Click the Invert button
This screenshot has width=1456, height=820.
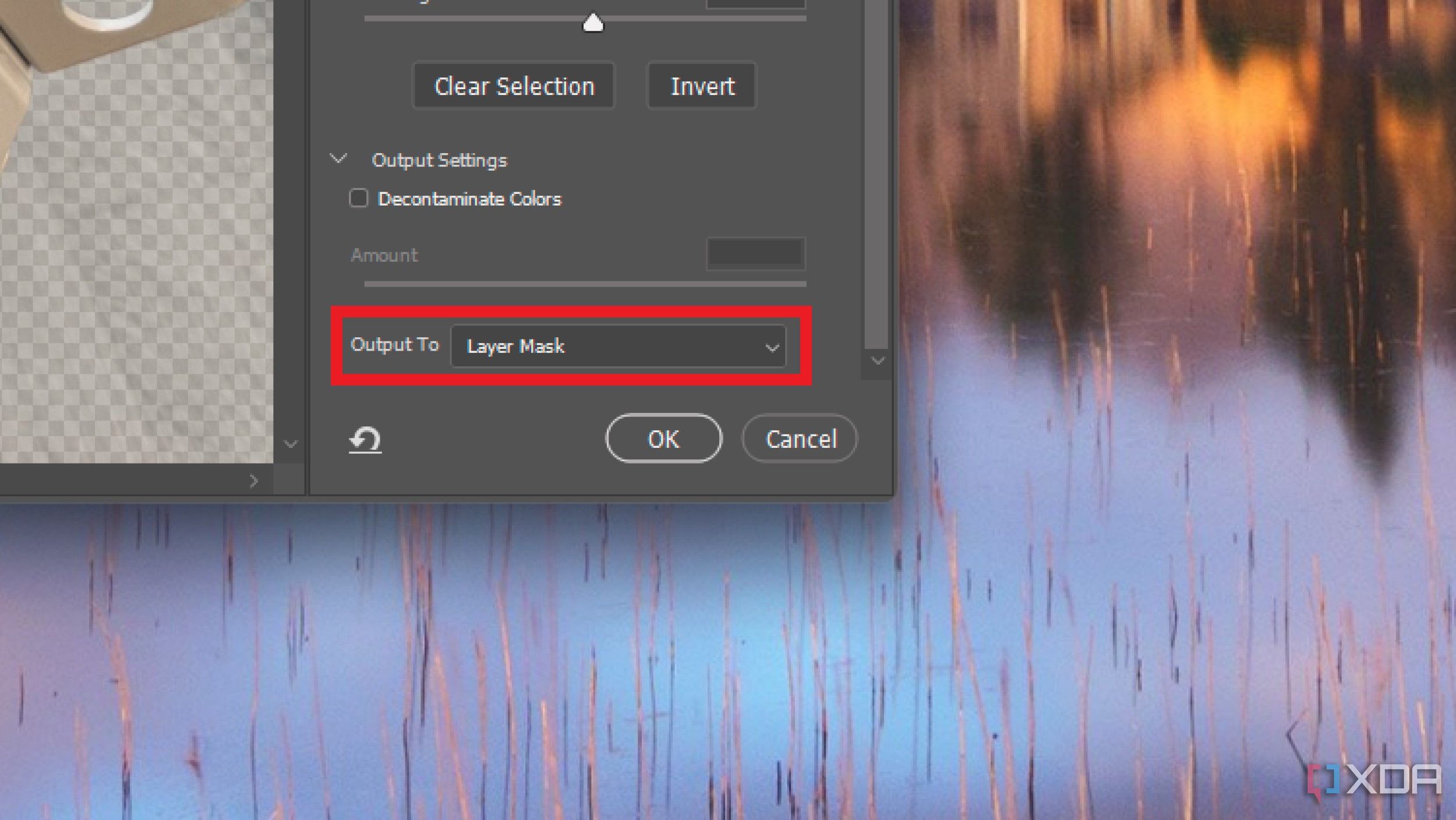[702, 86]
